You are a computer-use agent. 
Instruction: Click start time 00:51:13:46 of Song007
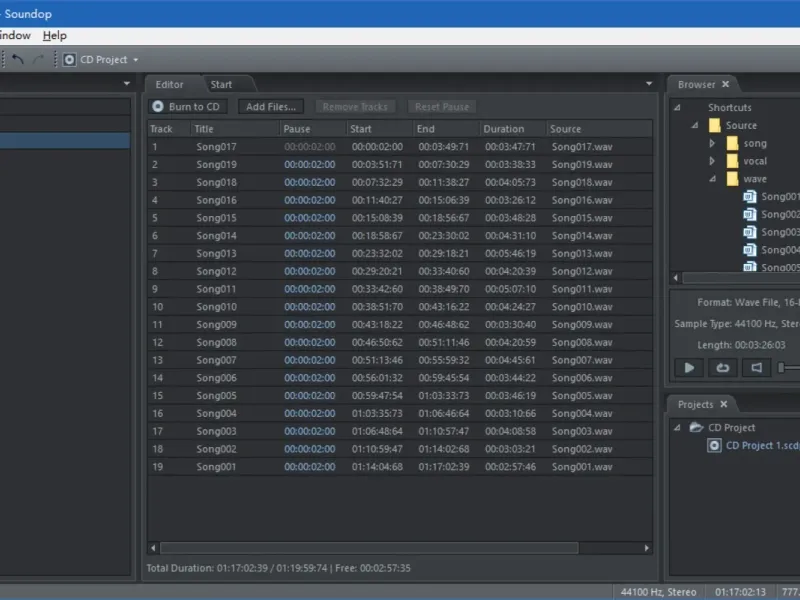(x=377, y=360)
